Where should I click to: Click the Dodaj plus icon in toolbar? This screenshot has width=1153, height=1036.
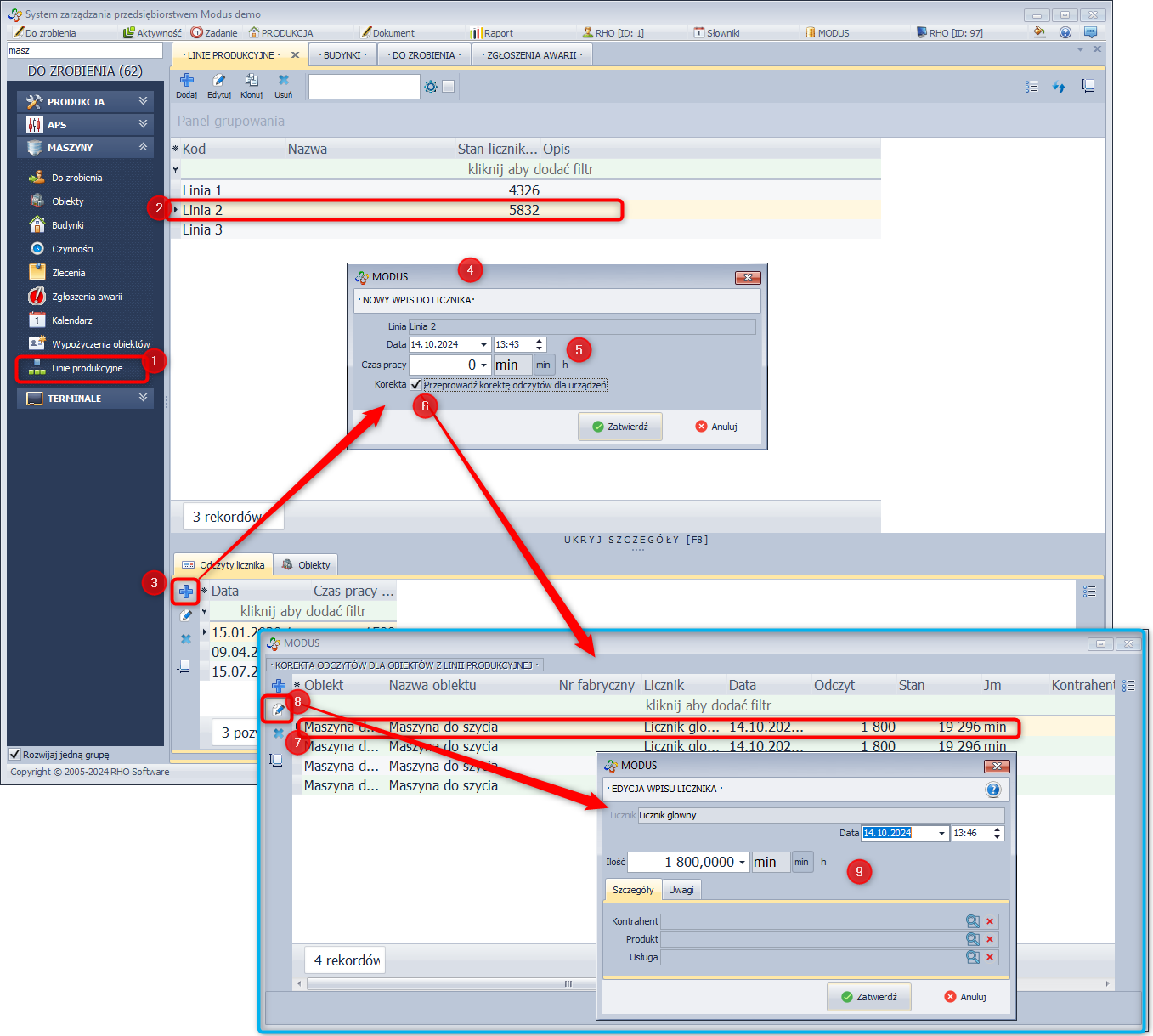187,82
